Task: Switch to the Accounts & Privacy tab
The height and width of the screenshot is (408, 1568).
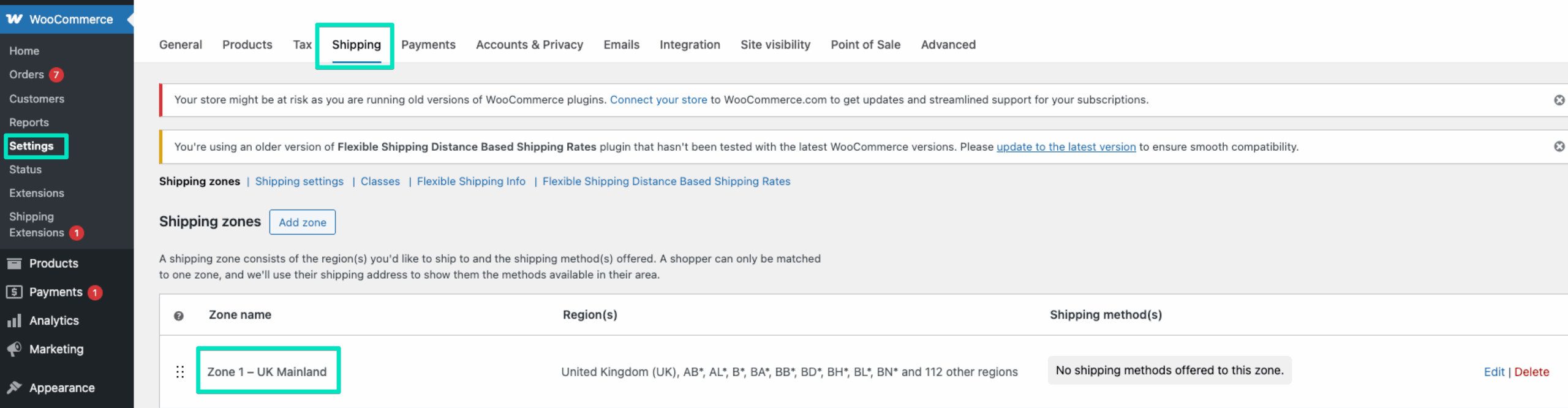Action: [529, 45]
